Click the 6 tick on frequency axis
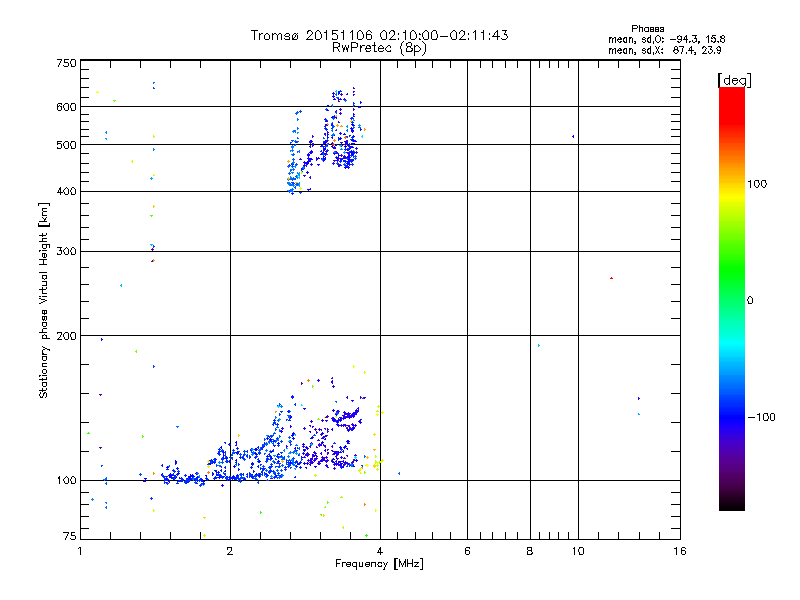800x600 pixels. pyautogui.click(x=467, y=551)
